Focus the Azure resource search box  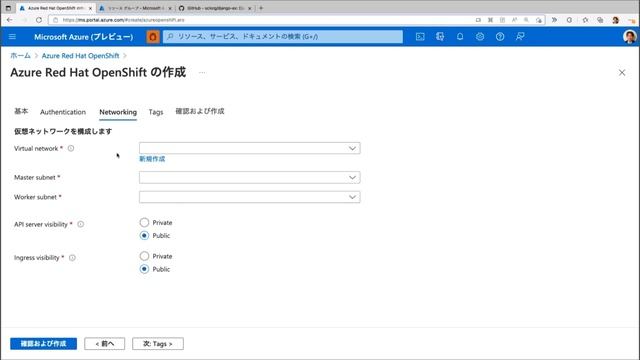(x=283, y=37)
